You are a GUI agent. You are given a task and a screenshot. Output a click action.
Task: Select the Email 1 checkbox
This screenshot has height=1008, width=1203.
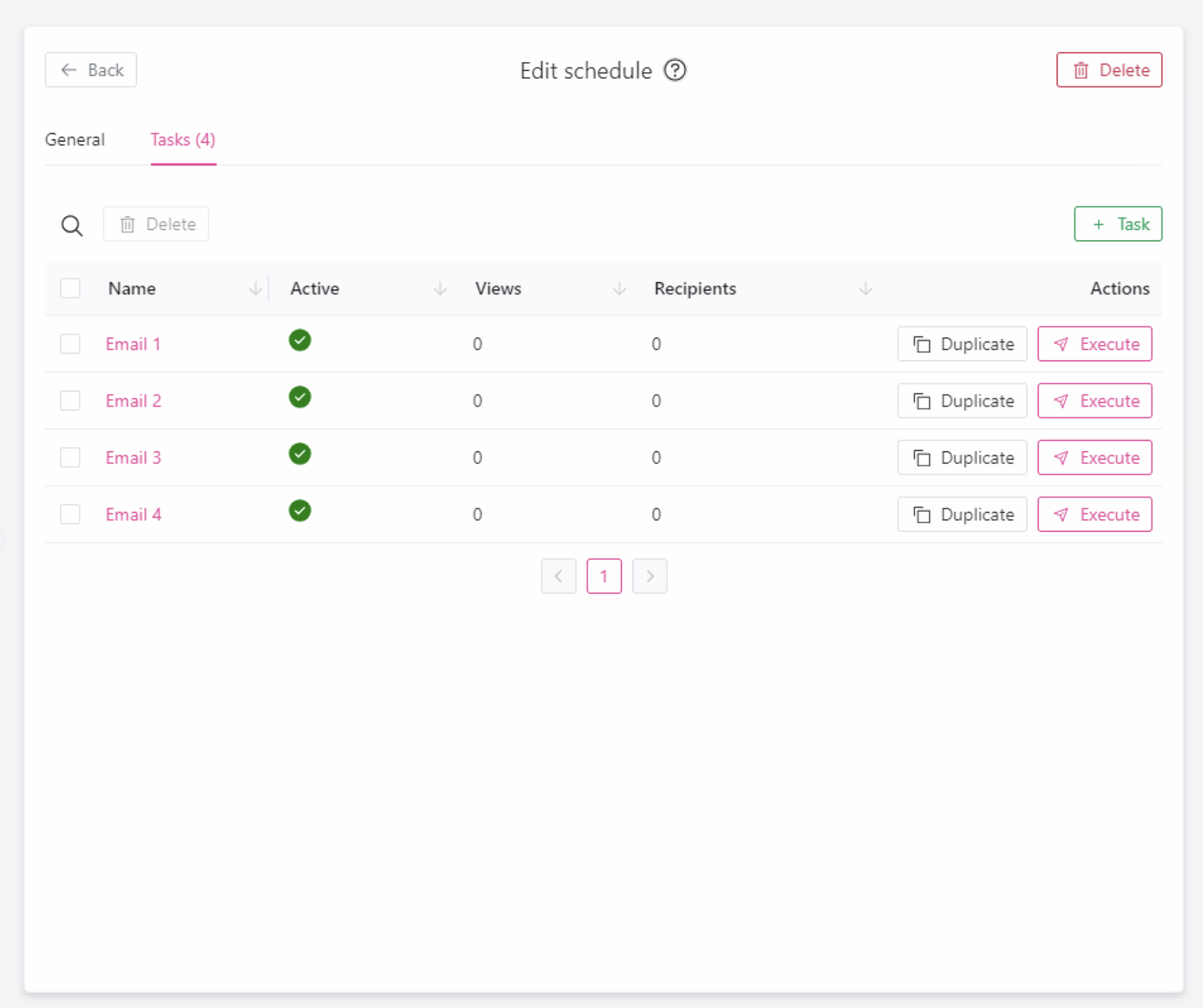click(70, 344)
